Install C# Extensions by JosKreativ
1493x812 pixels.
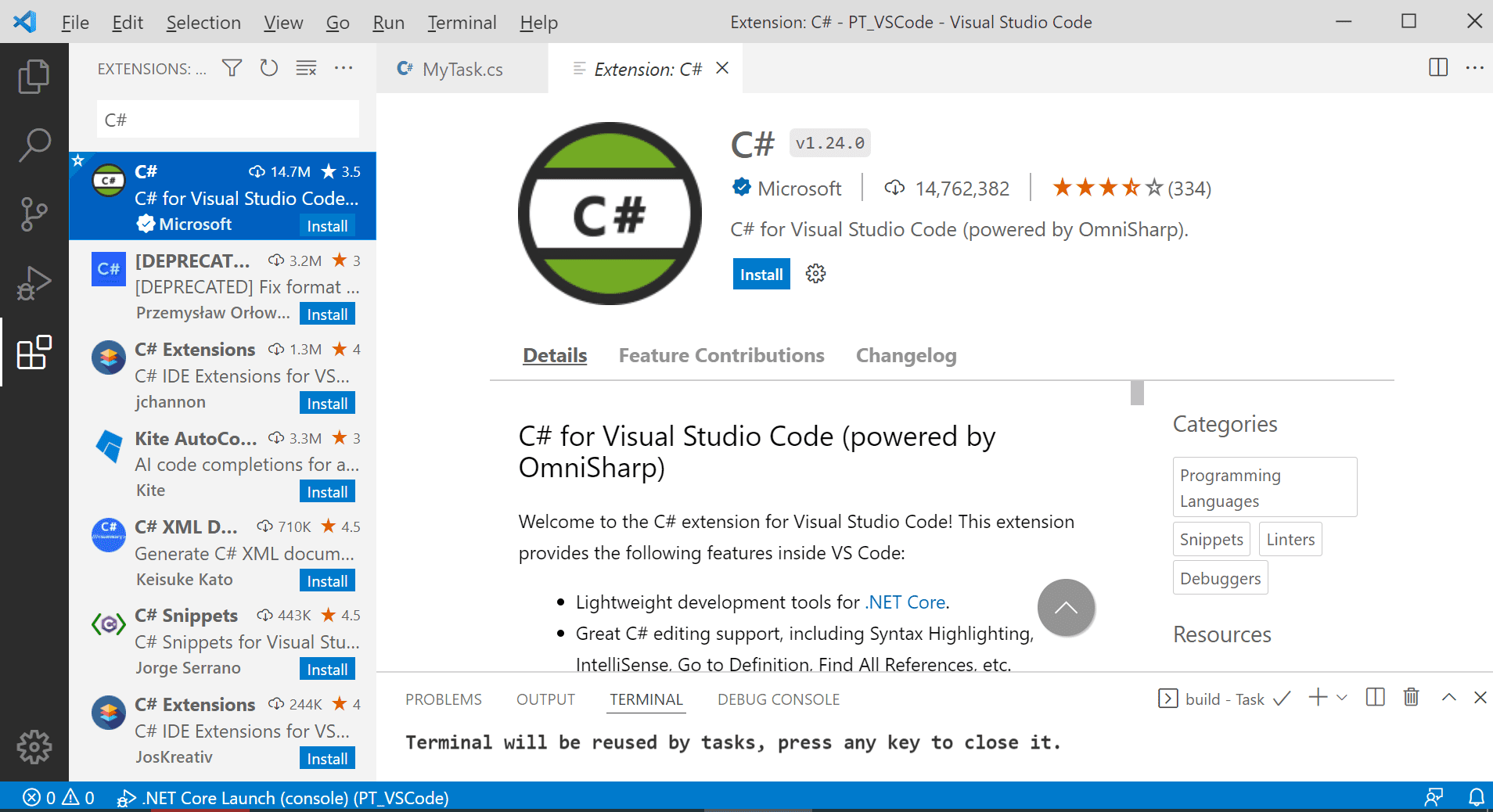[x=327, y=758]
